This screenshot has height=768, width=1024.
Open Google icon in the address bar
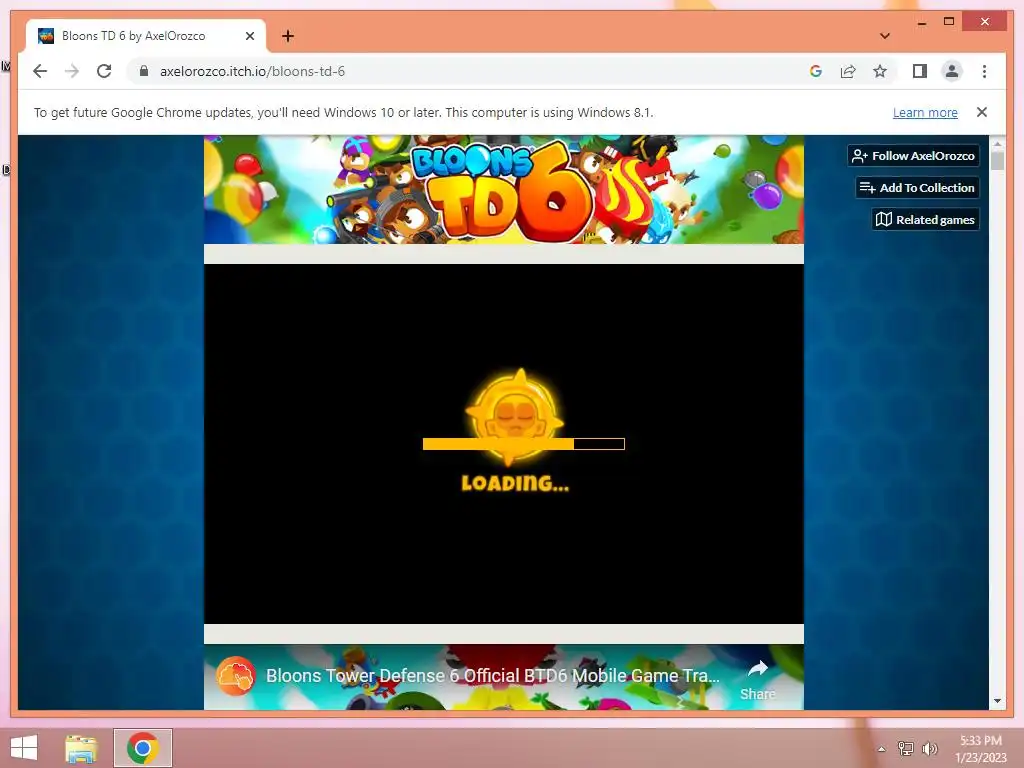point(816,71)
